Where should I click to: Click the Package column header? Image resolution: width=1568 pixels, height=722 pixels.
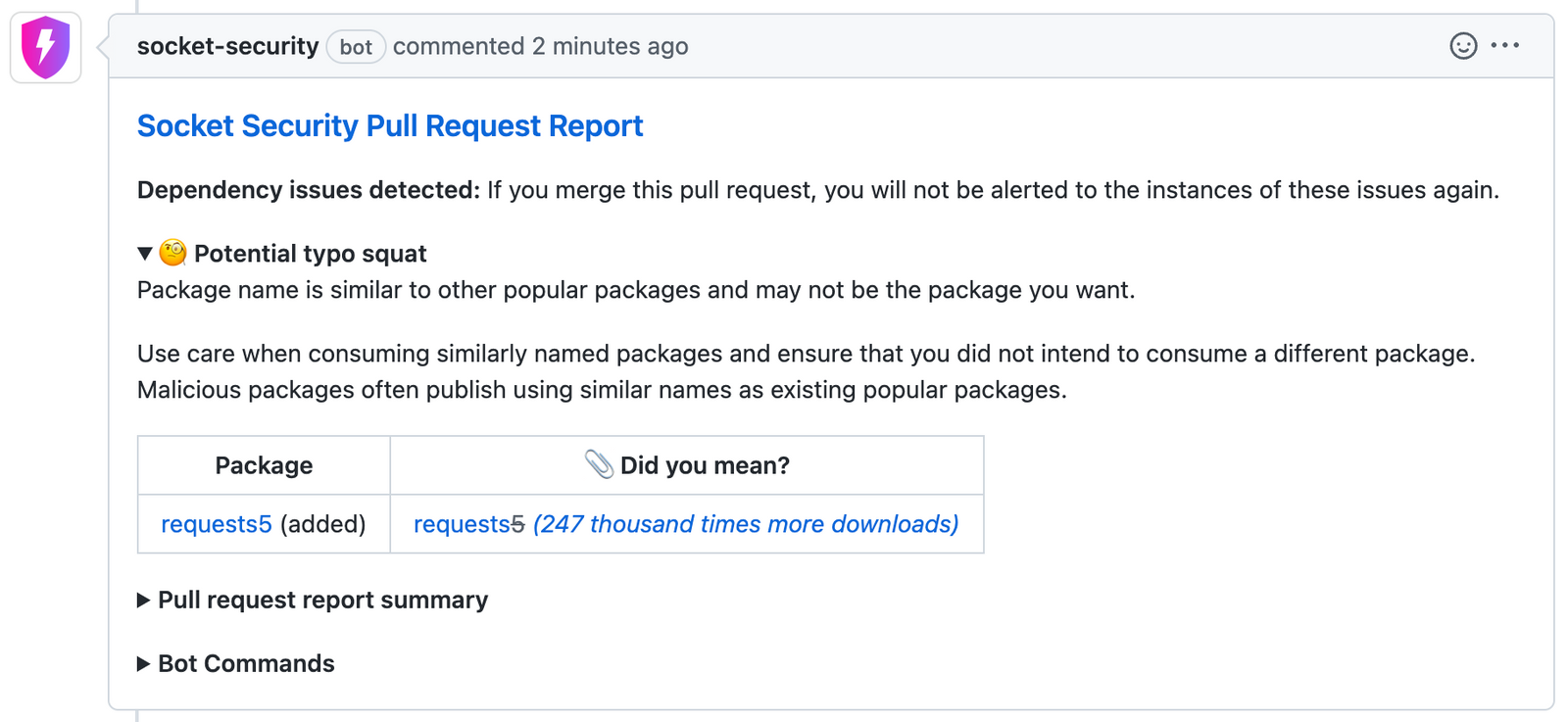tap(264, 465)
